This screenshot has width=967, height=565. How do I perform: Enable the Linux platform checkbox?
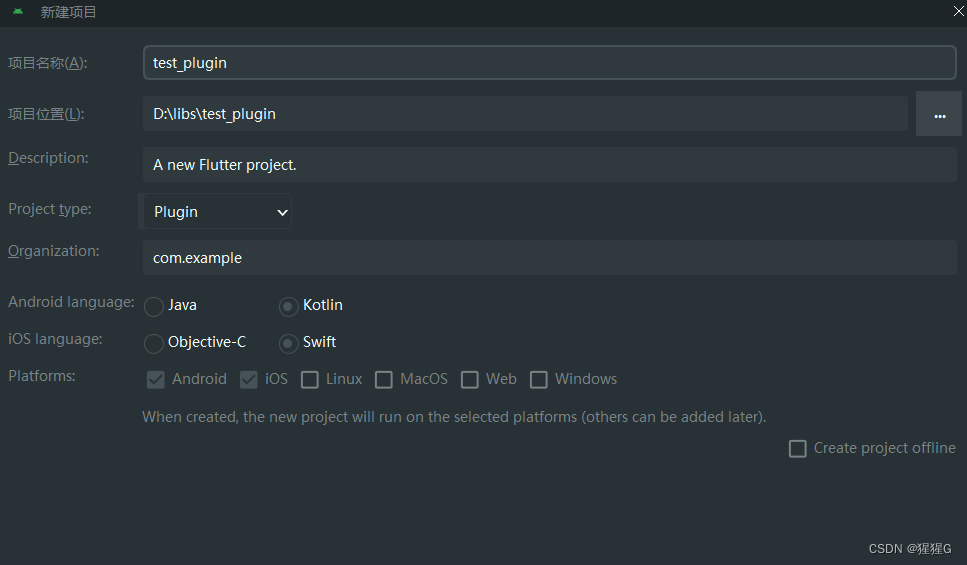[x=310, y=380]
